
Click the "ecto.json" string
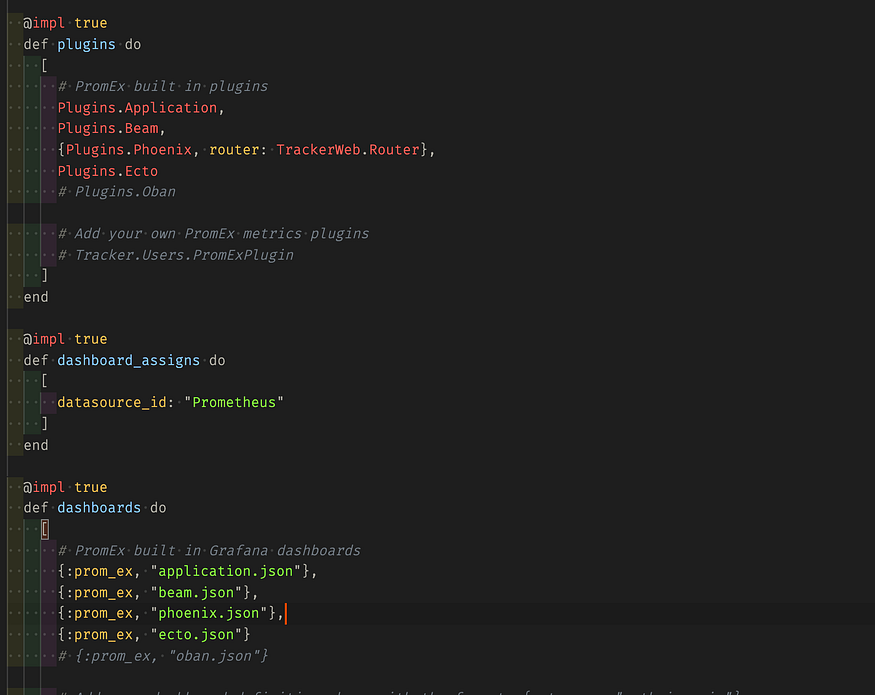click(x=196, y=635)
